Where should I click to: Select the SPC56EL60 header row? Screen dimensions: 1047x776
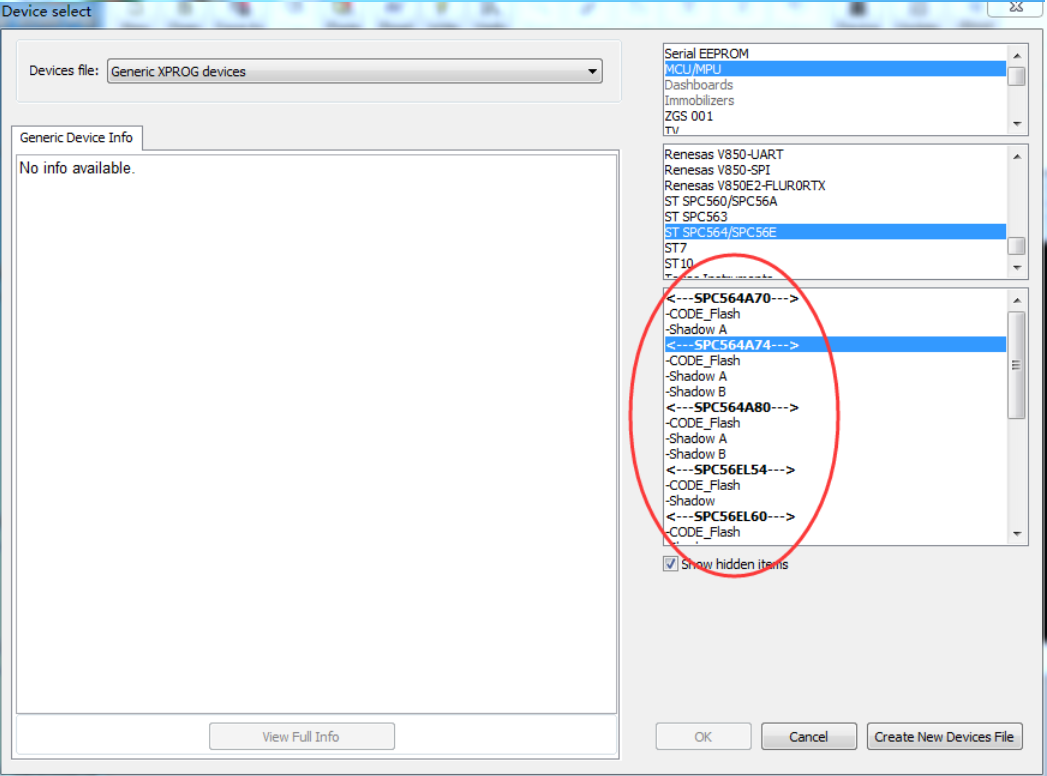point(835,516)
